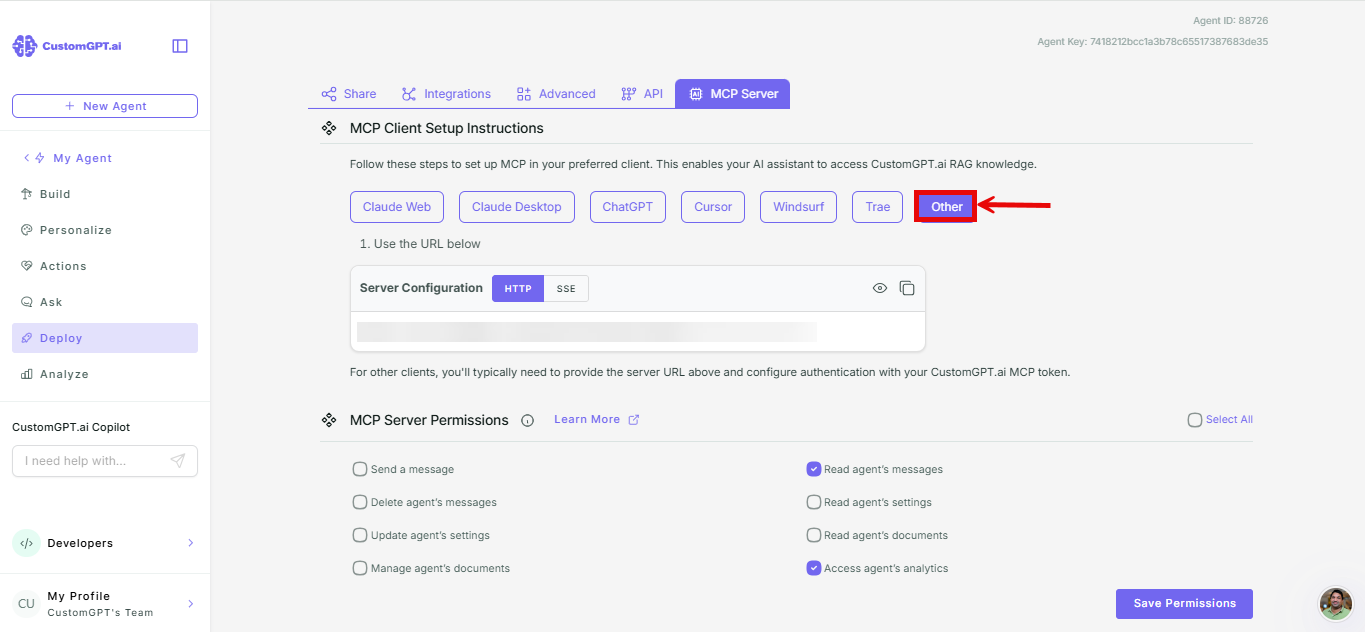Viewport: 1365px width, 632px height.
Task: Create a New Agent
Action: point(105,106)
